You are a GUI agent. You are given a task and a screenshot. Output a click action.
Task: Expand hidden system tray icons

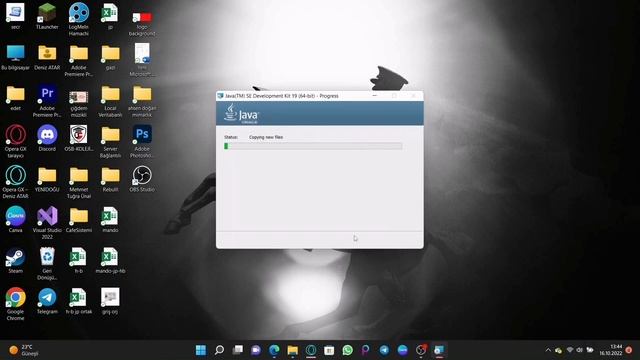pyautogui.click(x=548, y=350)
